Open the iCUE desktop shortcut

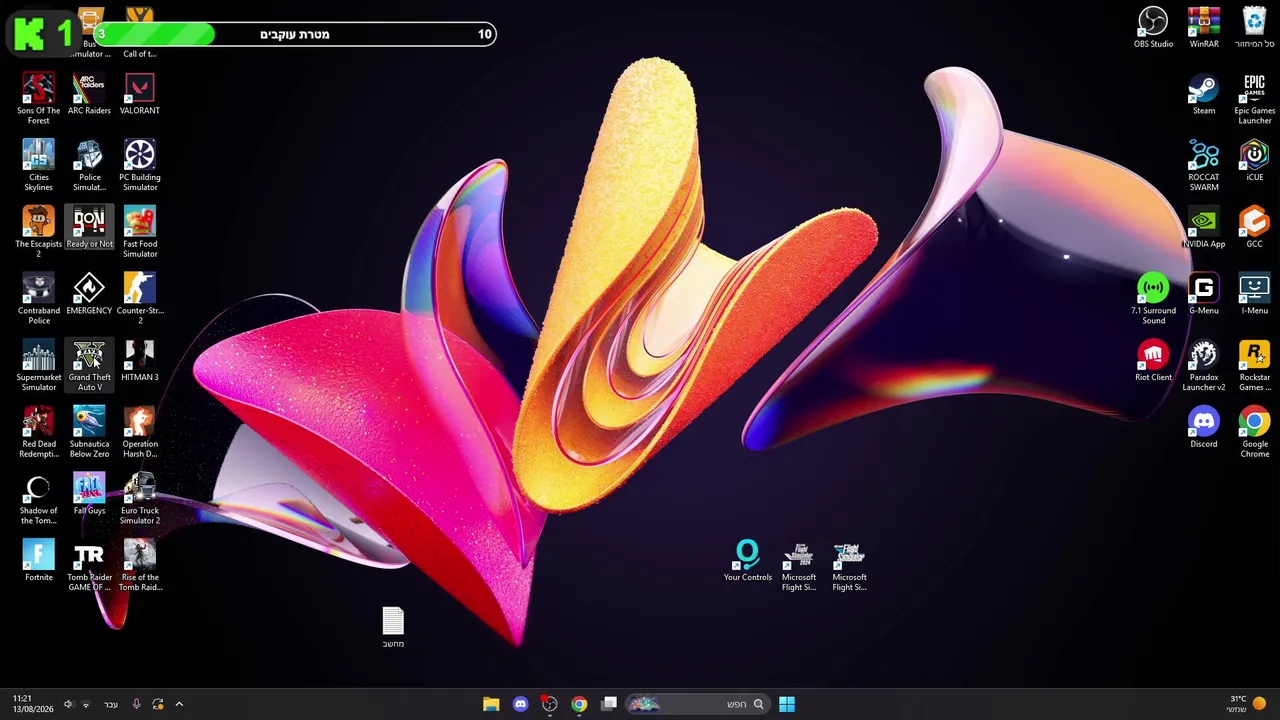[x=1255, y=161]
